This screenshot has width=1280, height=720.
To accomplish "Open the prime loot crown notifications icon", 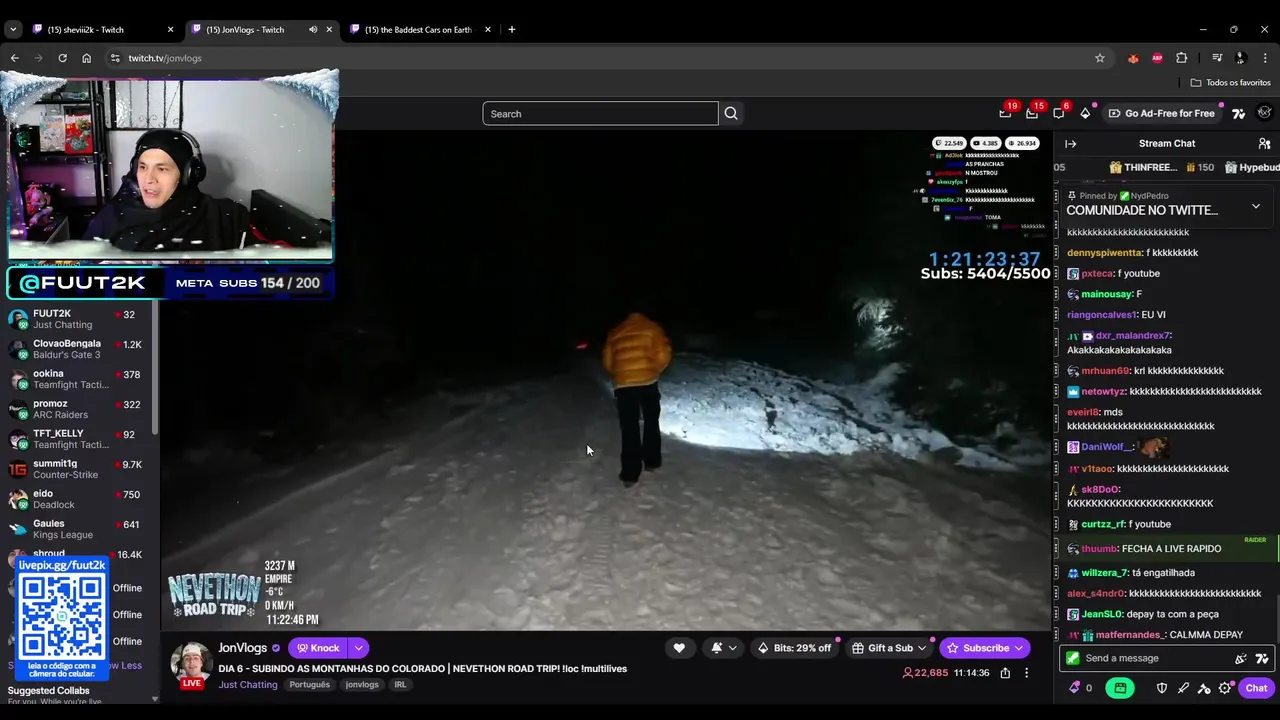I will coord(1006,113).
